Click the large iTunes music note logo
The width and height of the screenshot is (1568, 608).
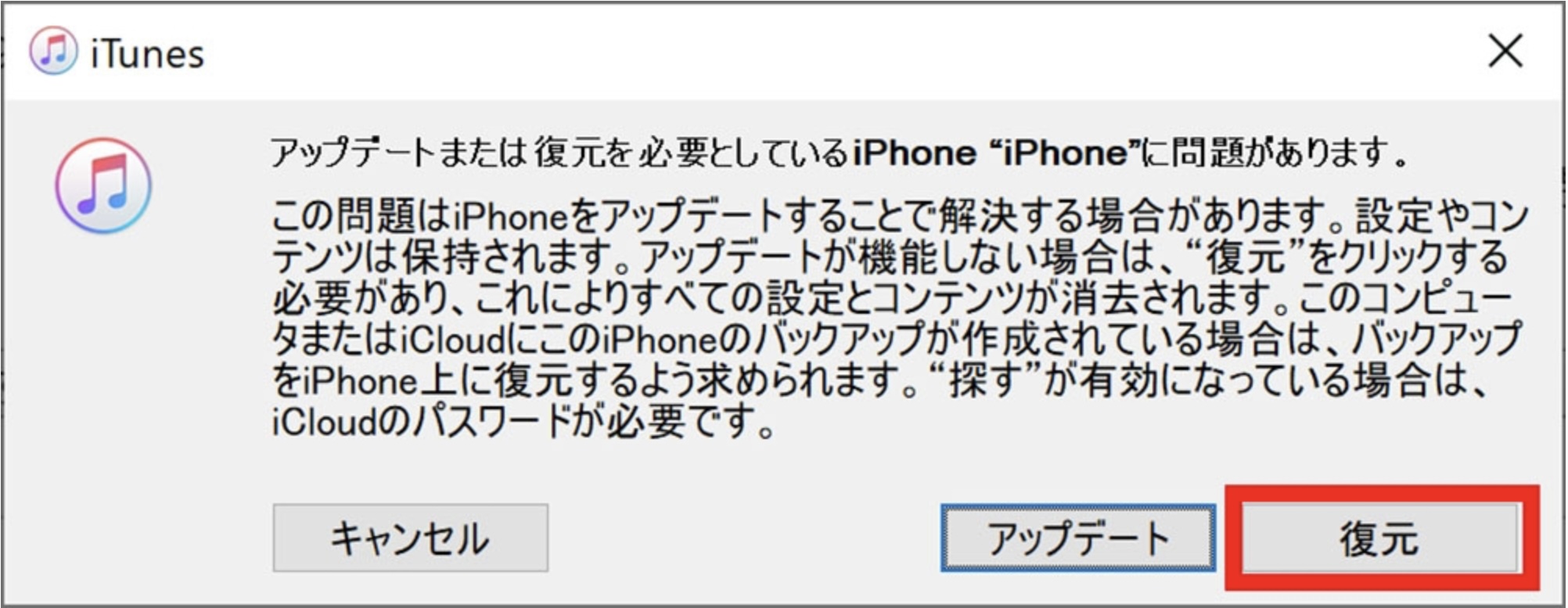coord(103,186)
